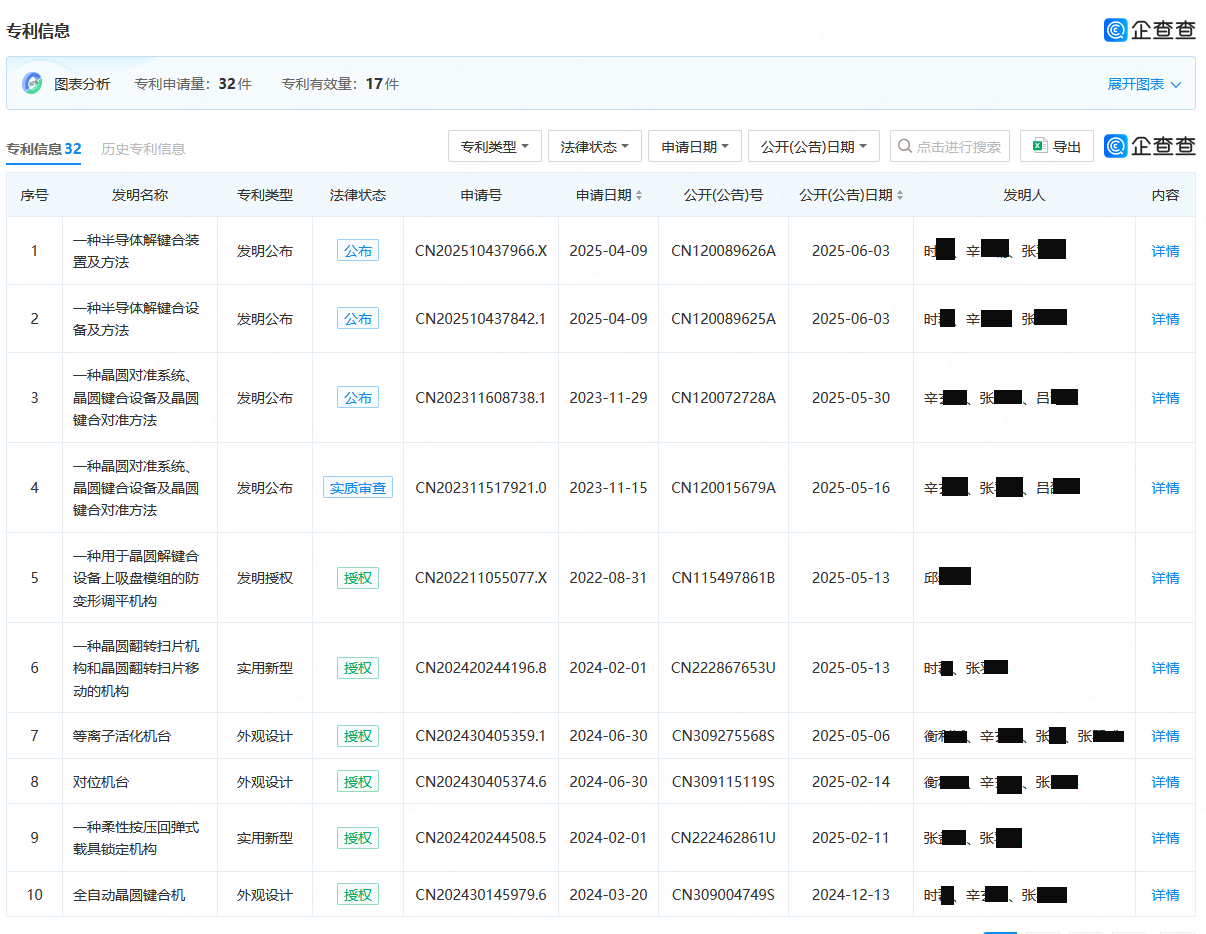Open the 申请日期 filter dropdown
The image size is (1206, 934).
[695, 146]
